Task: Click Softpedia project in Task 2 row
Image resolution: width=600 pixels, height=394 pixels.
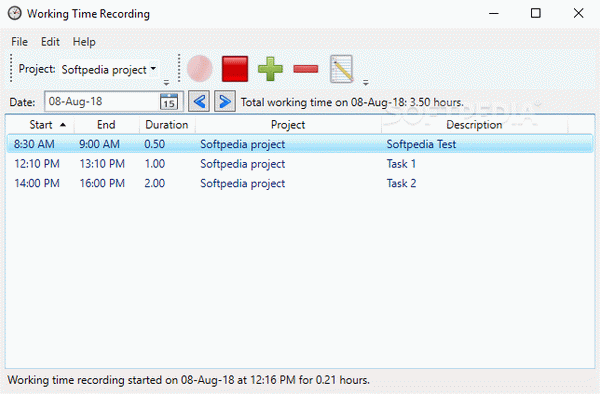Action: pos(243,184)
